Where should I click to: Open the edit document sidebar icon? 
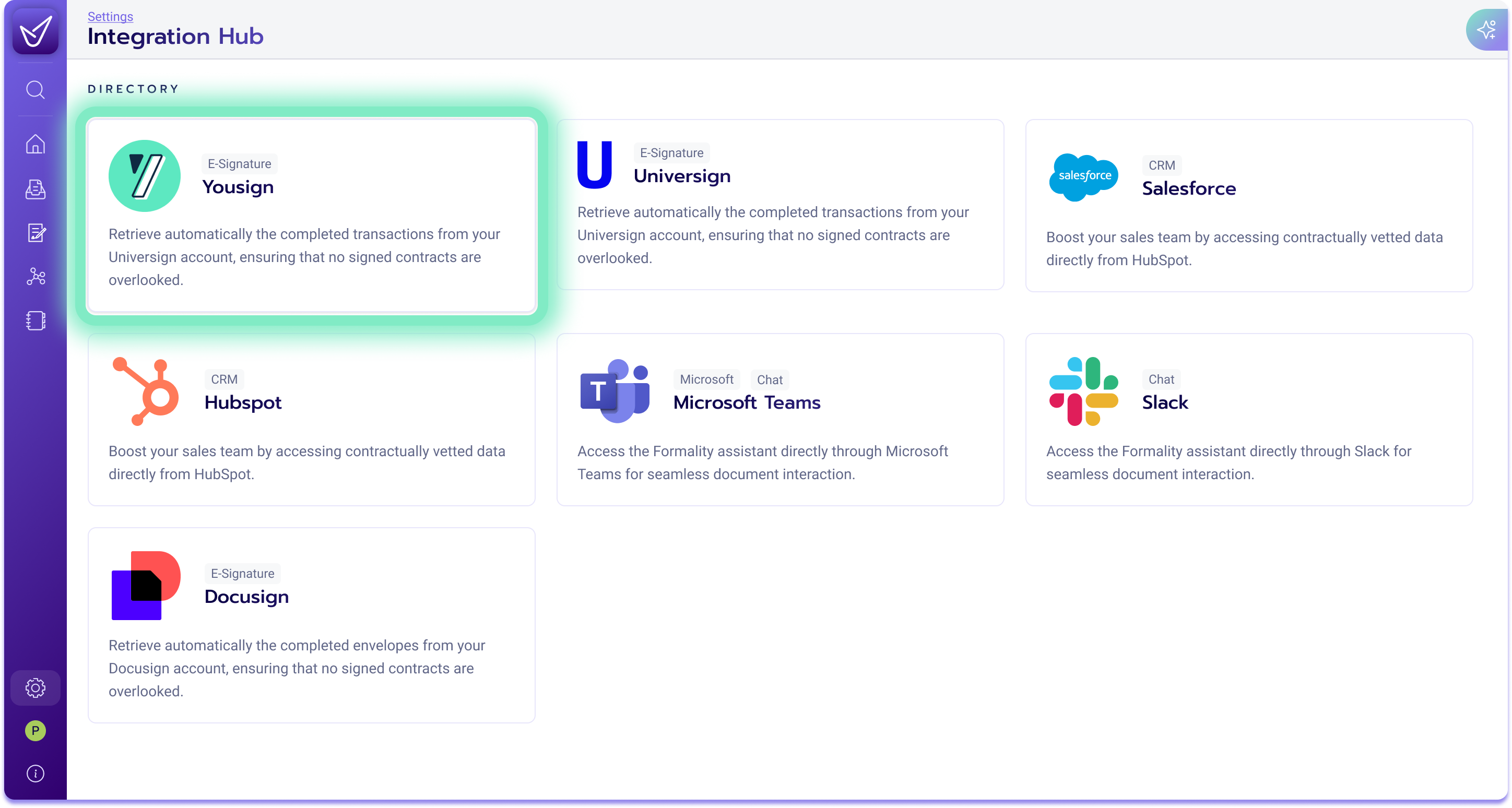coord(35,233)
